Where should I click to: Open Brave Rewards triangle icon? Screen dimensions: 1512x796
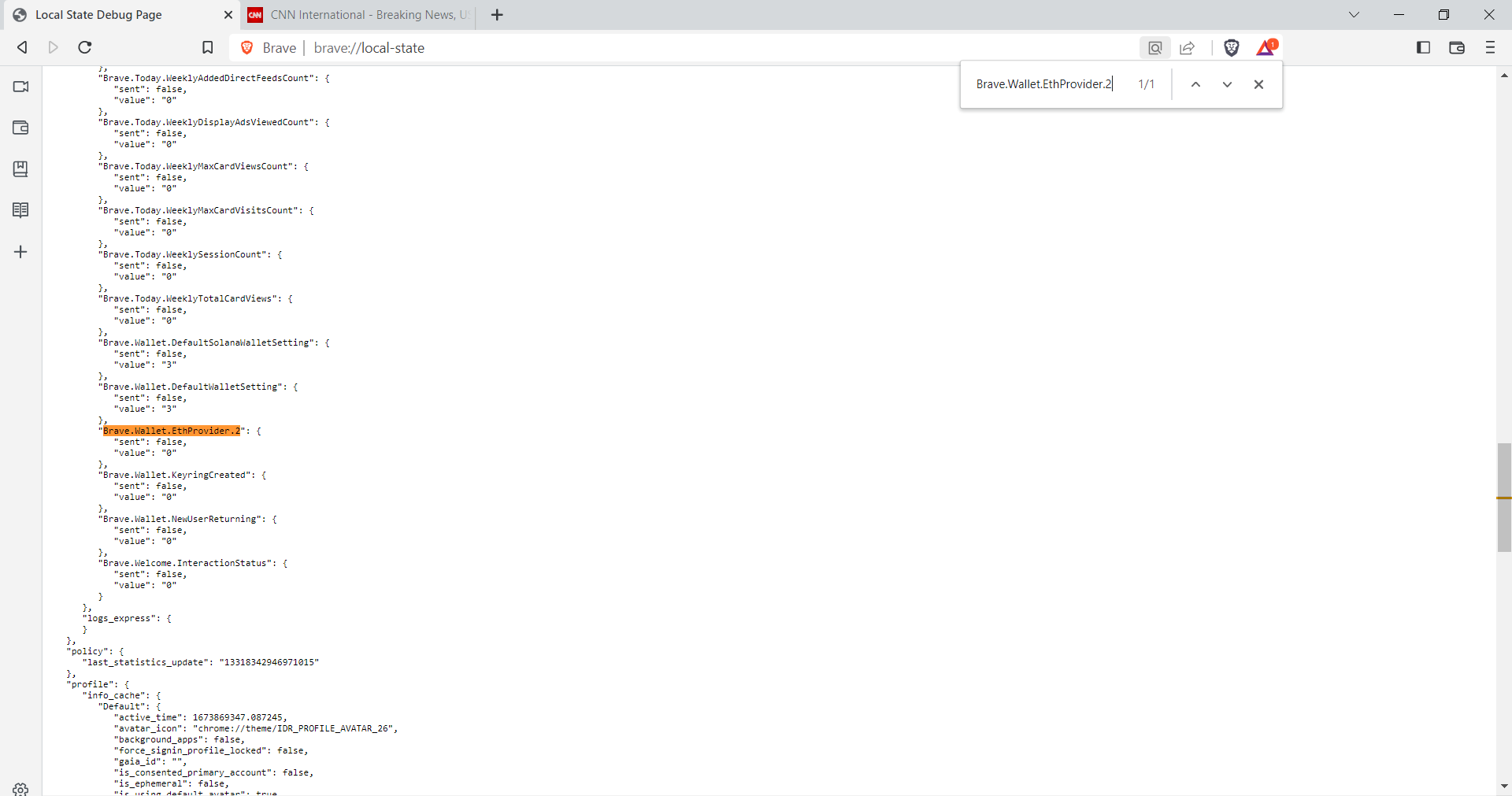[1265, 47]
